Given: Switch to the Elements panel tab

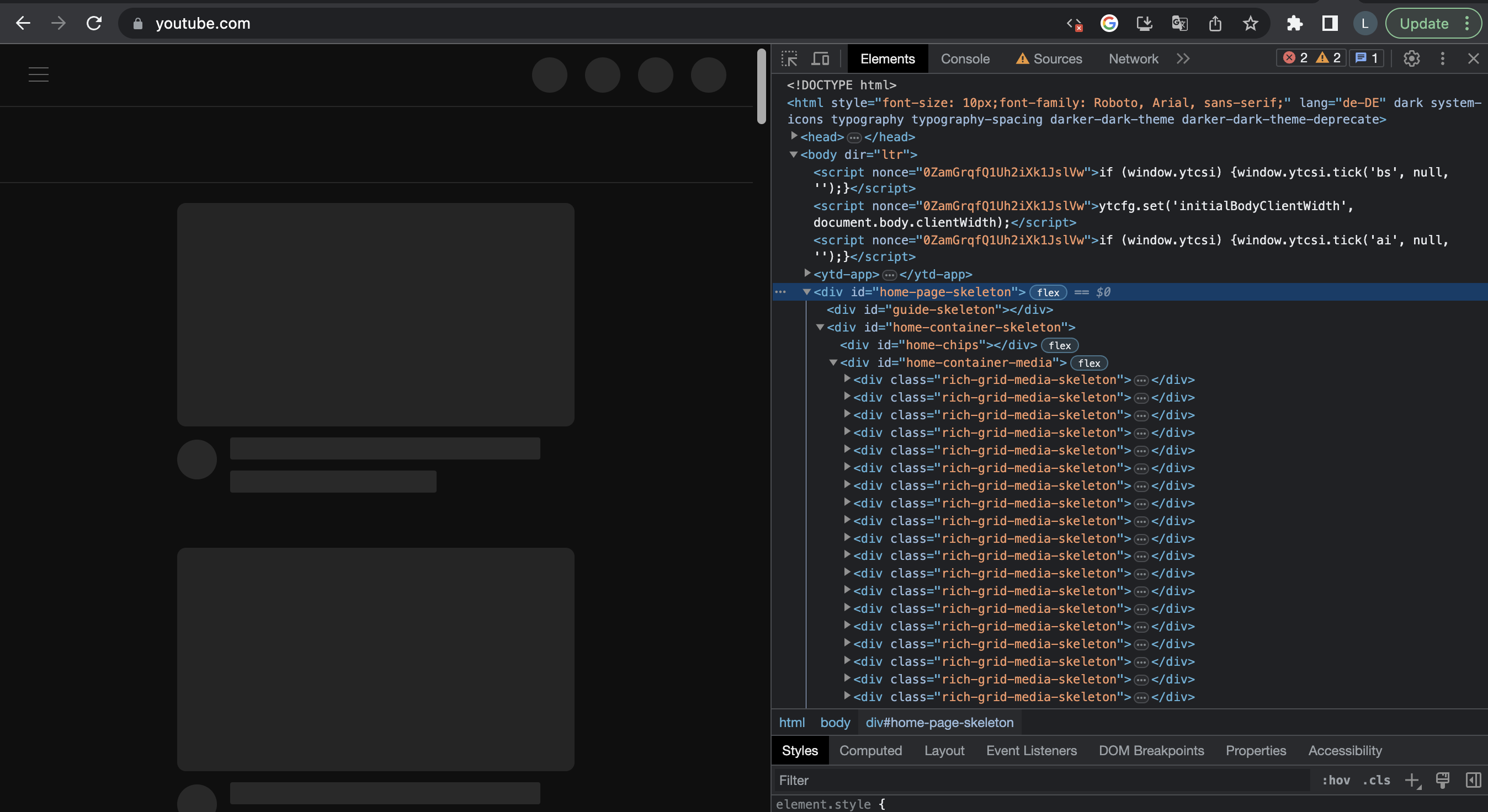Looking at the screenshot, I should click(888, 59).
